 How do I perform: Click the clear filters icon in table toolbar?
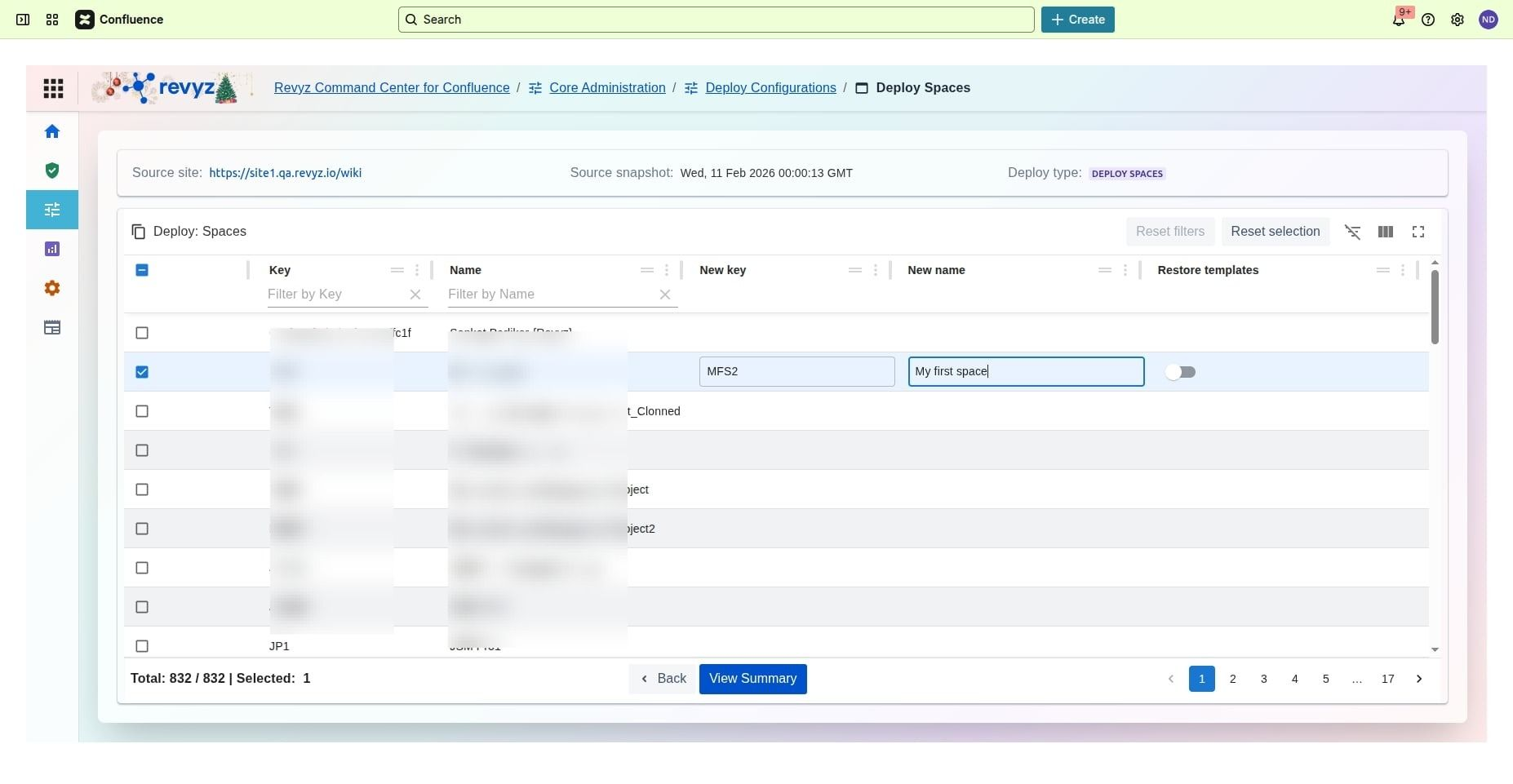(1352, 232)
